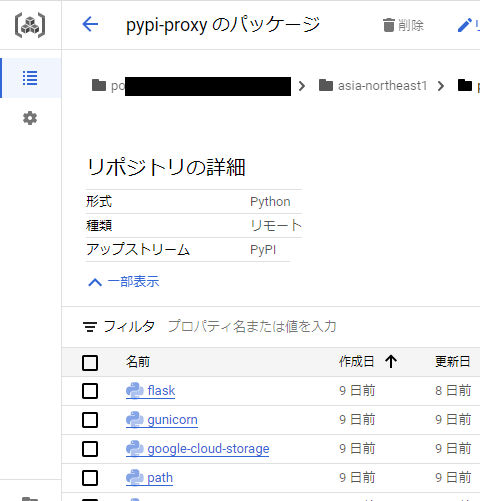This screenshot has width=480, height=501.
Task: Click flask's 更新日 cell 8 日前
Action: click(453, 391)
